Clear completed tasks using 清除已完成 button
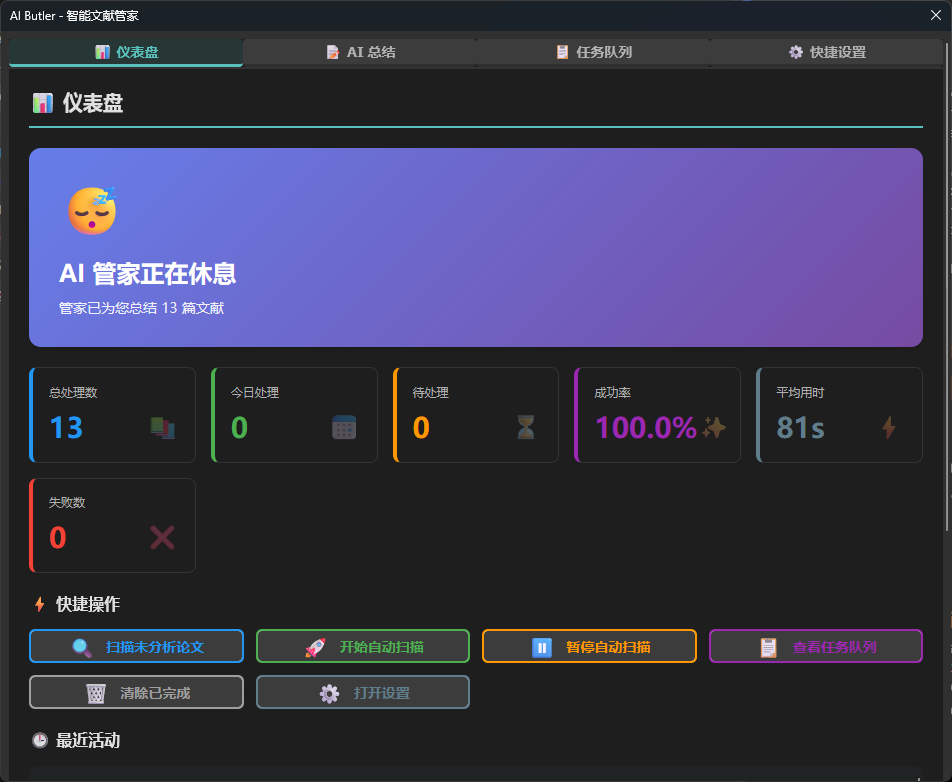 tap(135, 692)
